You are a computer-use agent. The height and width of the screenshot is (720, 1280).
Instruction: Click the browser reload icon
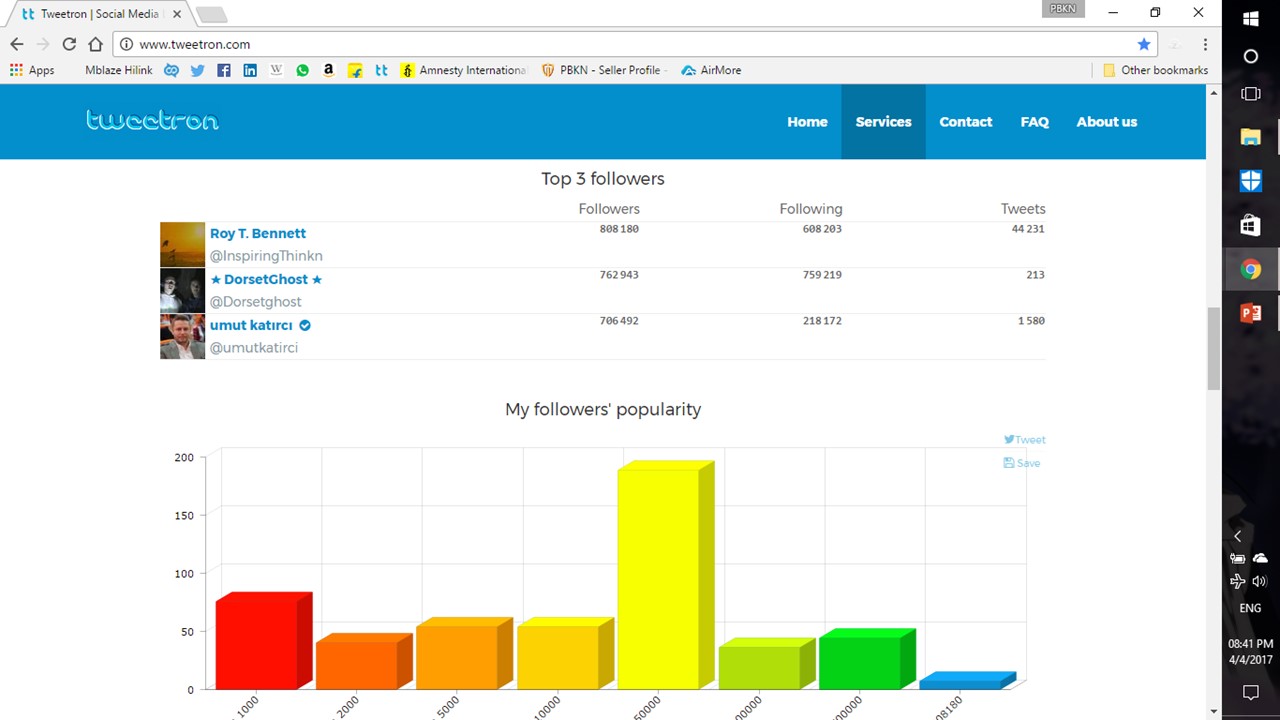(x=69, y=44)
